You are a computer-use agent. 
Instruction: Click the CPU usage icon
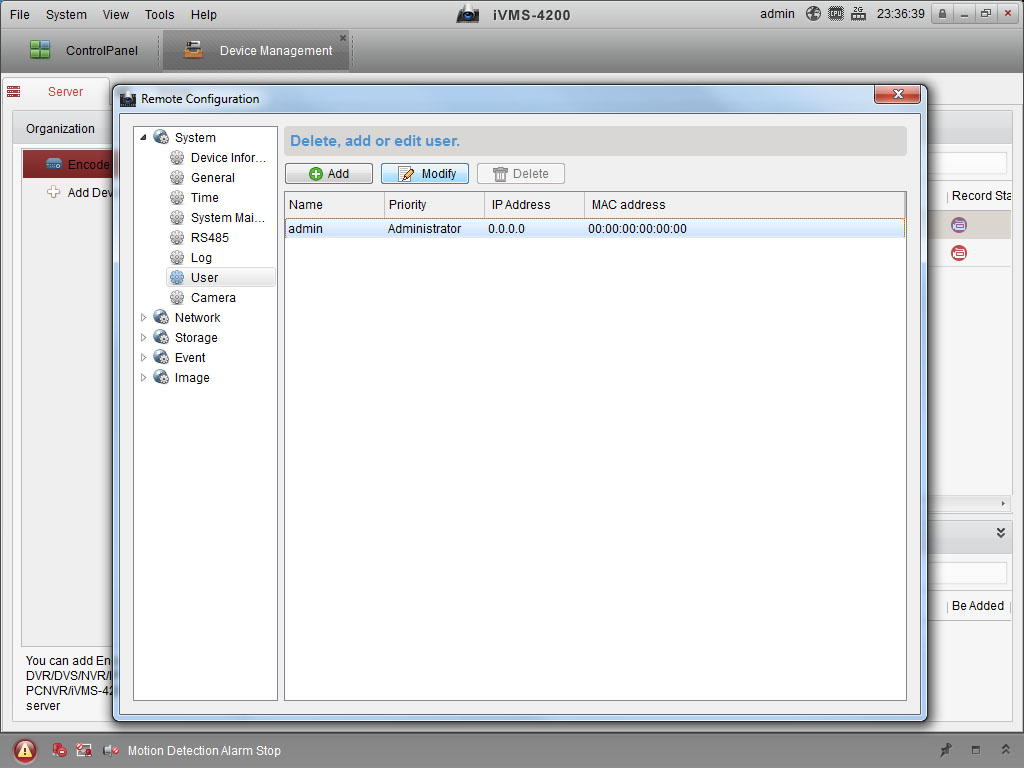[835, 14]
